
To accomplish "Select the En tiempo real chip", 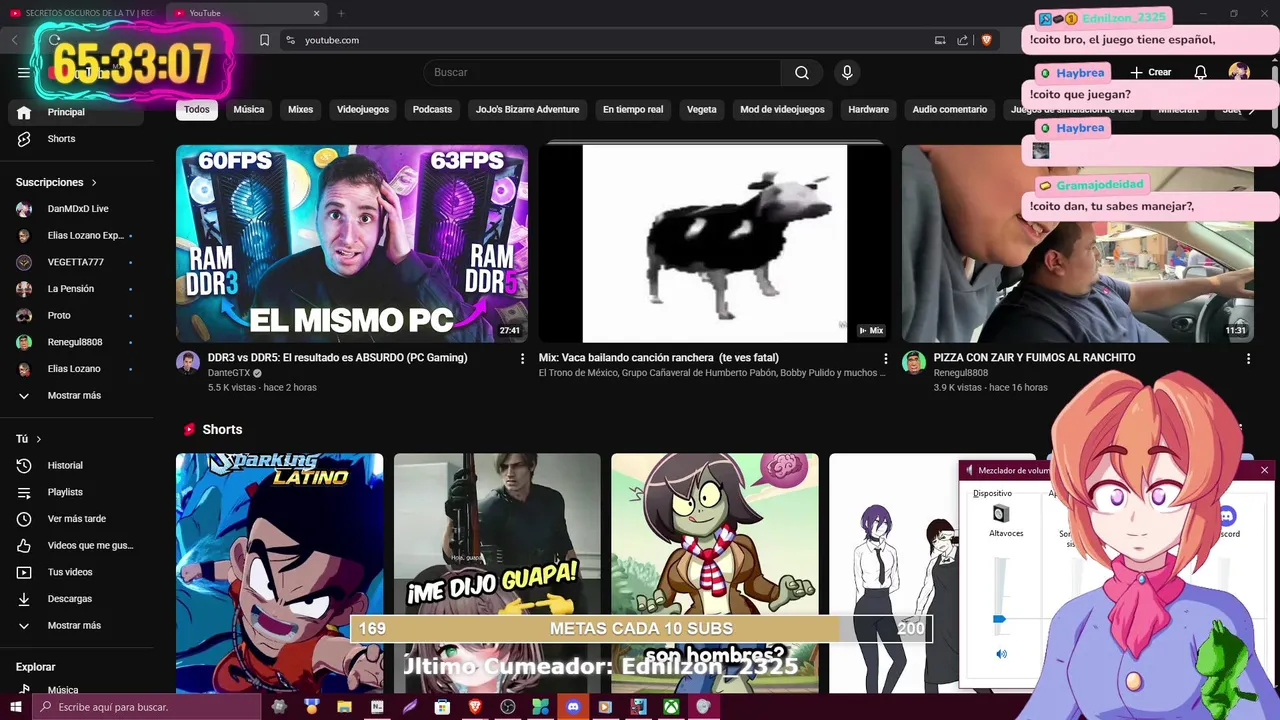I will click(633, 110).
